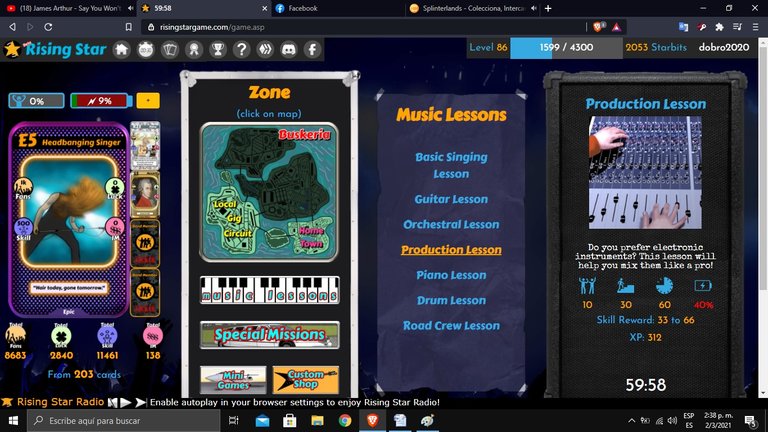
Task: Open the Discord icon
Action: click(289, 49)
